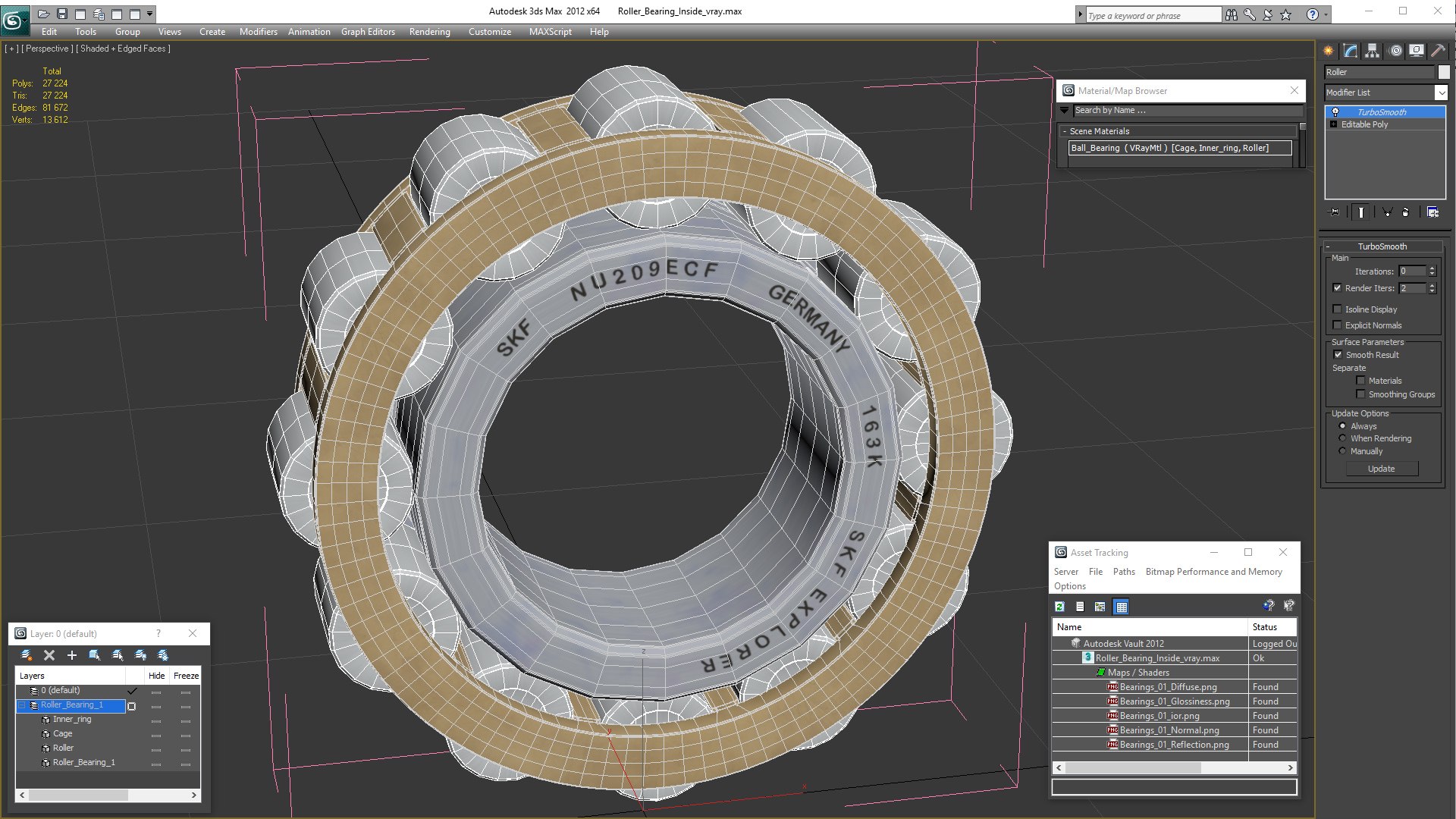Enable Explicit Normals checkbox
The image size is (1456, 819).
(1338, 325)
